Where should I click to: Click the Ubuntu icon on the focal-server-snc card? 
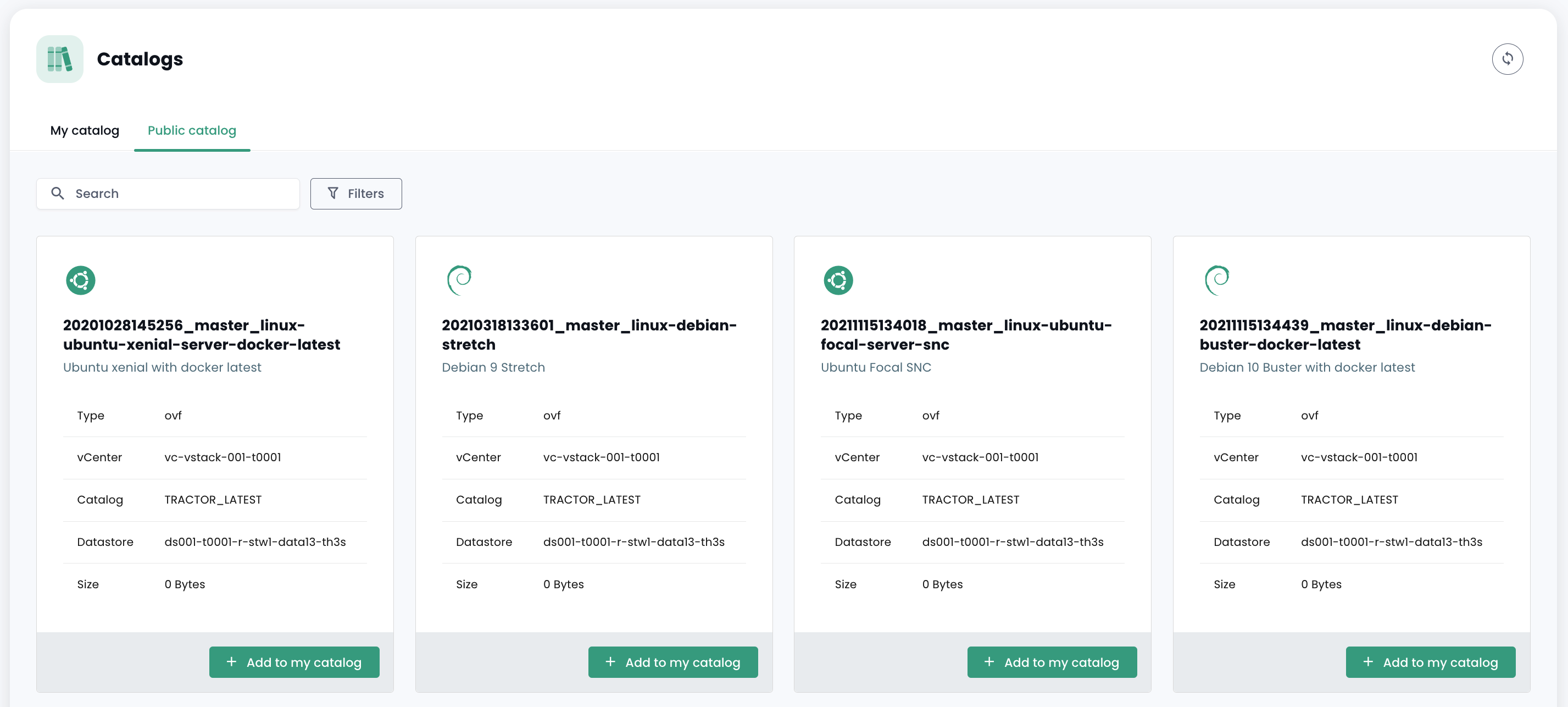(x=838, y=280)
